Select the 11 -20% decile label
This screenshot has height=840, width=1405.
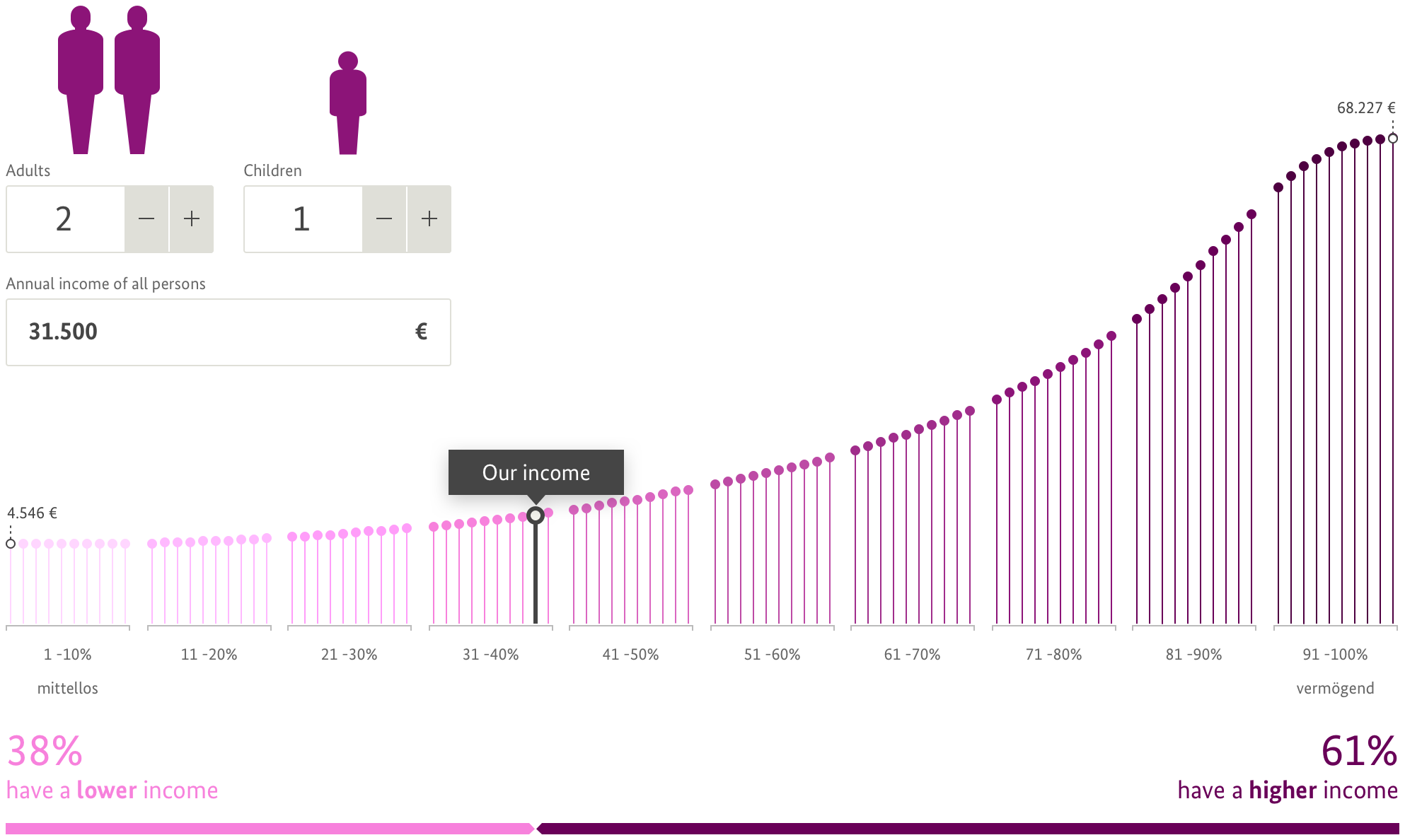point(209,655)
